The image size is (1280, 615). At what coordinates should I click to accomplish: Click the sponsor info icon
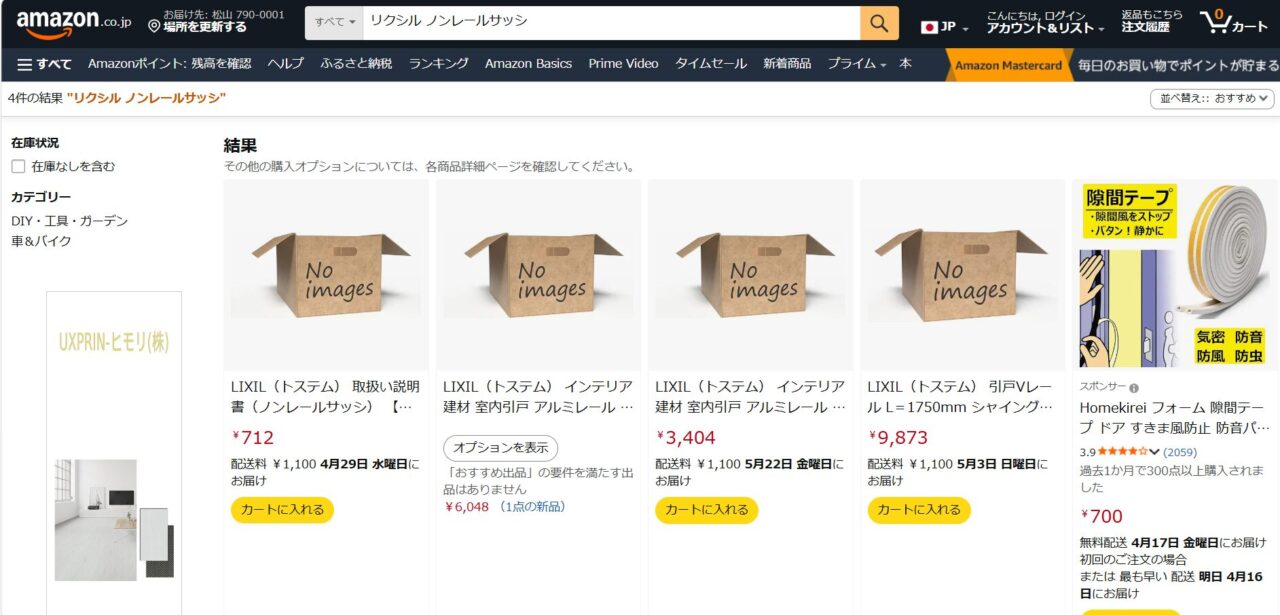tap(1134, 387)
